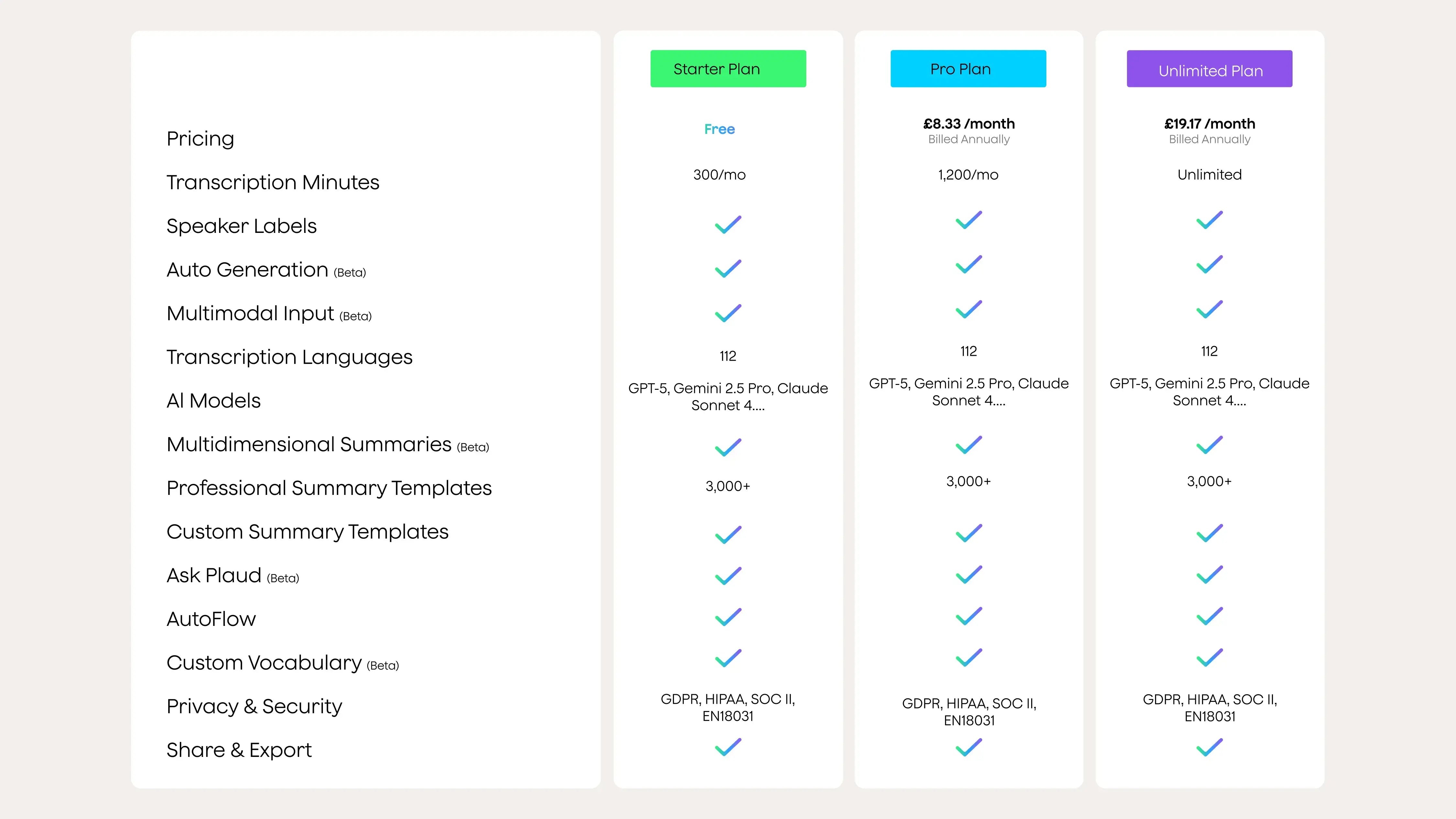Click Pro Plan AI Models text
Screen dimensions: 1456x819
click(x=969, y=392)
